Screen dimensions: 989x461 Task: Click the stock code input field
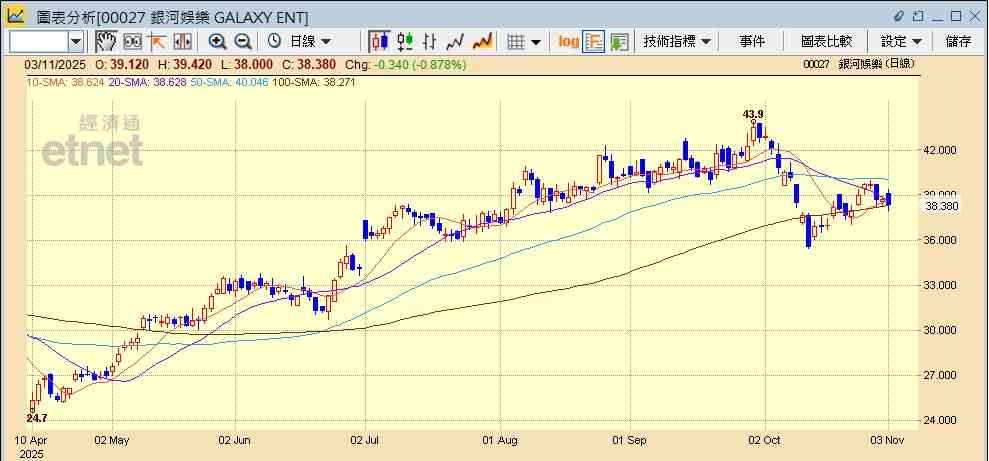38,41
